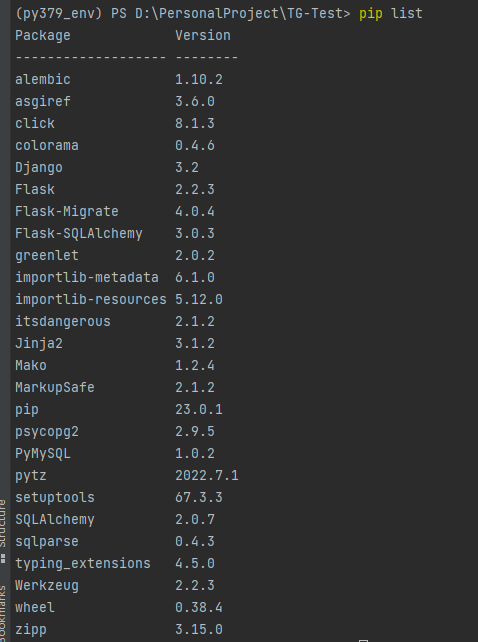478x642 pixels.
Task: Click the word 'list' in command line
Action: click(406, 14)
